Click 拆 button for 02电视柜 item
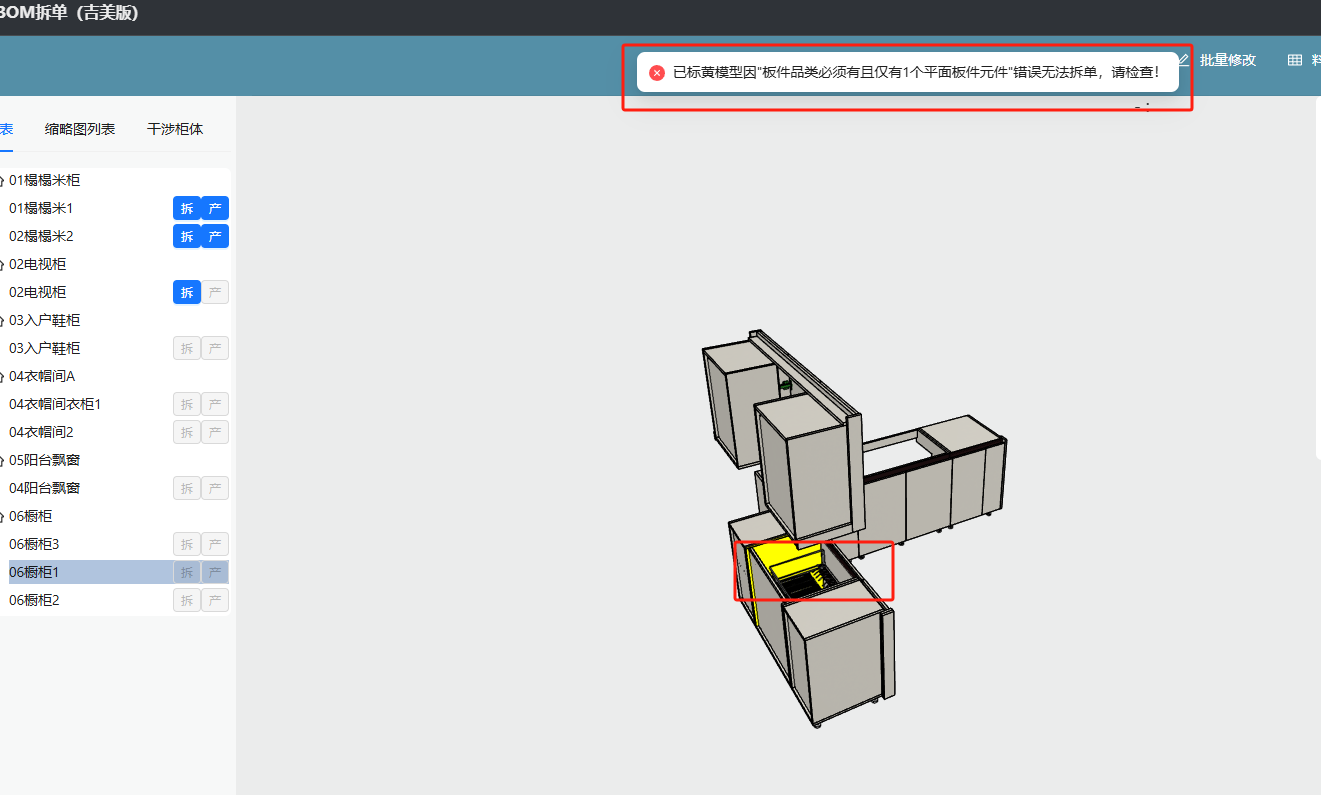This screenshot has width=1321, height=795. pos(187,292)
